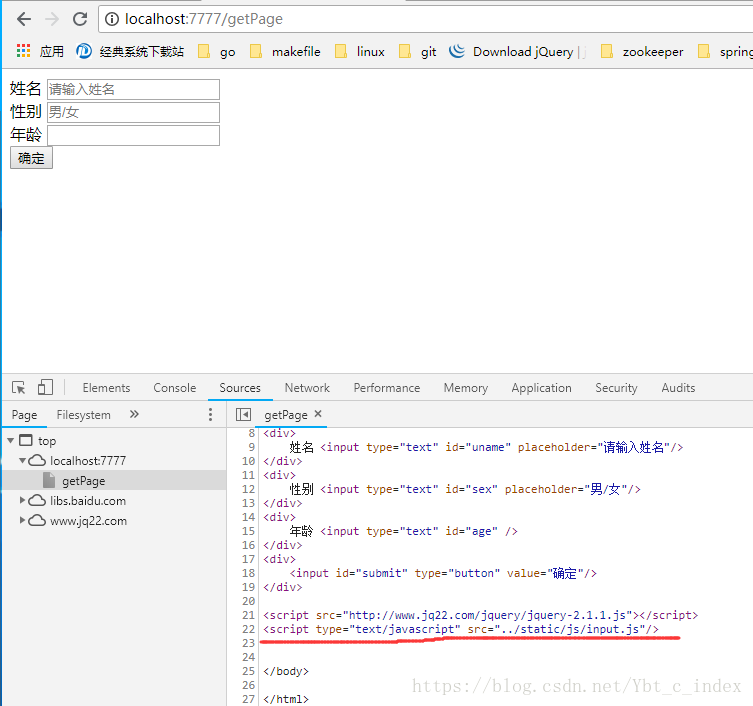Screen dimensions: 753x706
Task: Select the Filesystem navigator tab
Action: 84,414
